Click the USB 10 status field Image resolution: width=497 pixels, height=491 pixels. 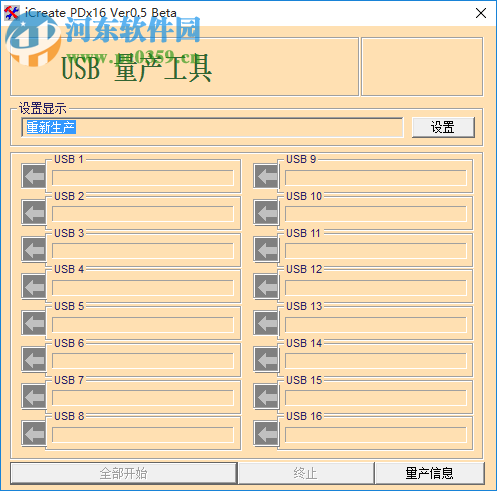pyautogui.click(x=376, y=214)
